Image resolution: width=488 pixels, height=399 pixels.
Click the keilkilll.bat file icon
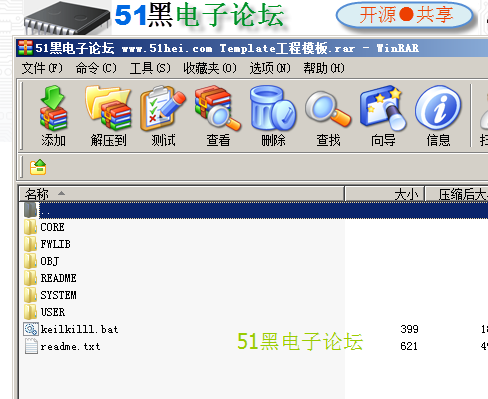31,329
